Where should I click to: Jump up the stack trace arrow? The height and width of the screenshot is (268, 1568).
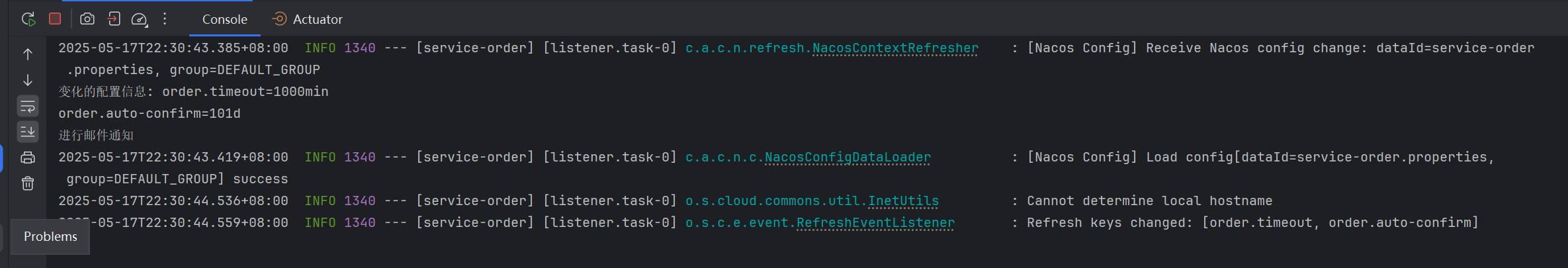tap(28, 54)
